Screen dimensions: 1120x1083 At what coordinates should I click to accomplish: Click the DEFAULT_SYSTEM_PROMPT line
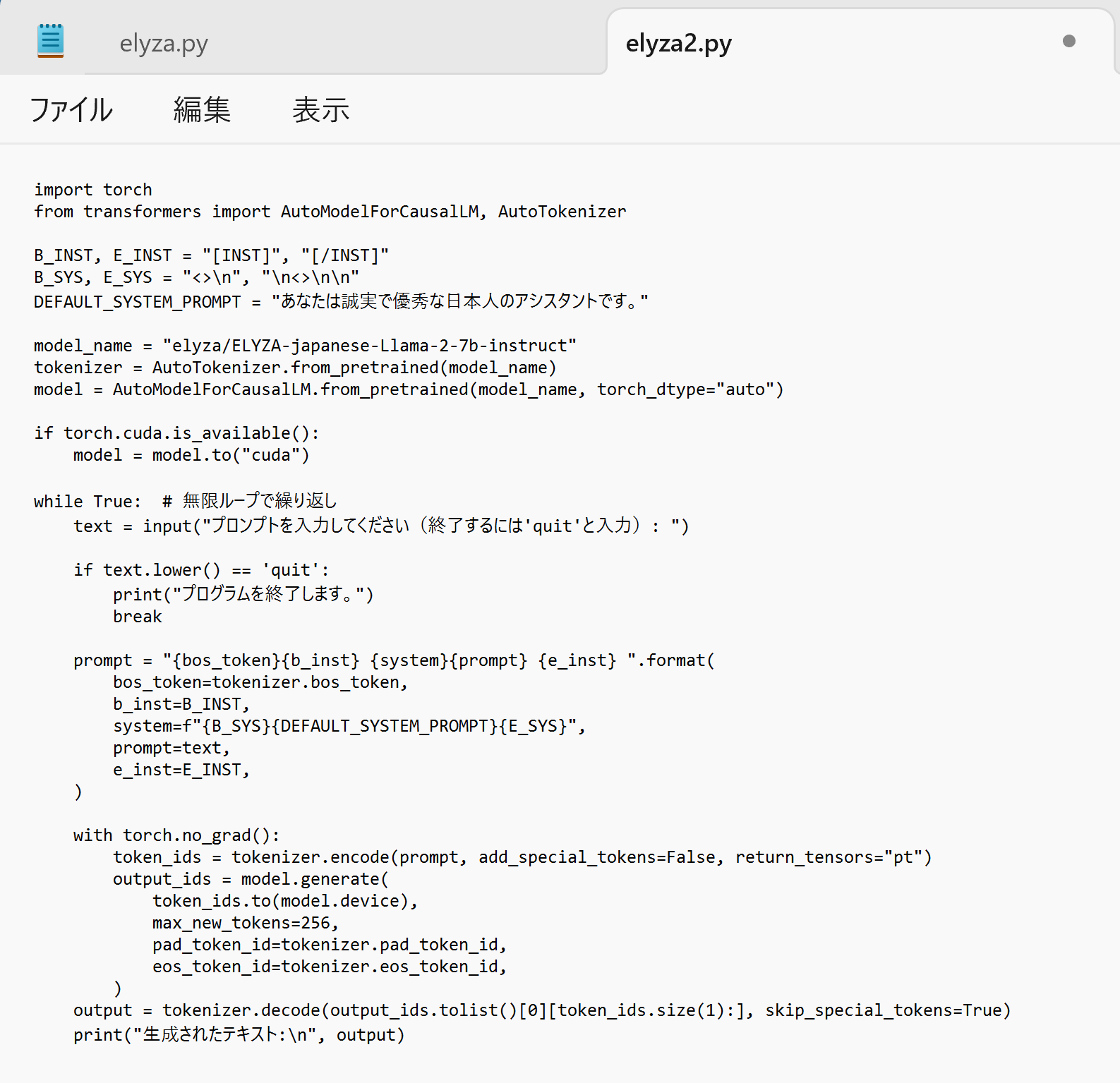click(x=342, y=301)
